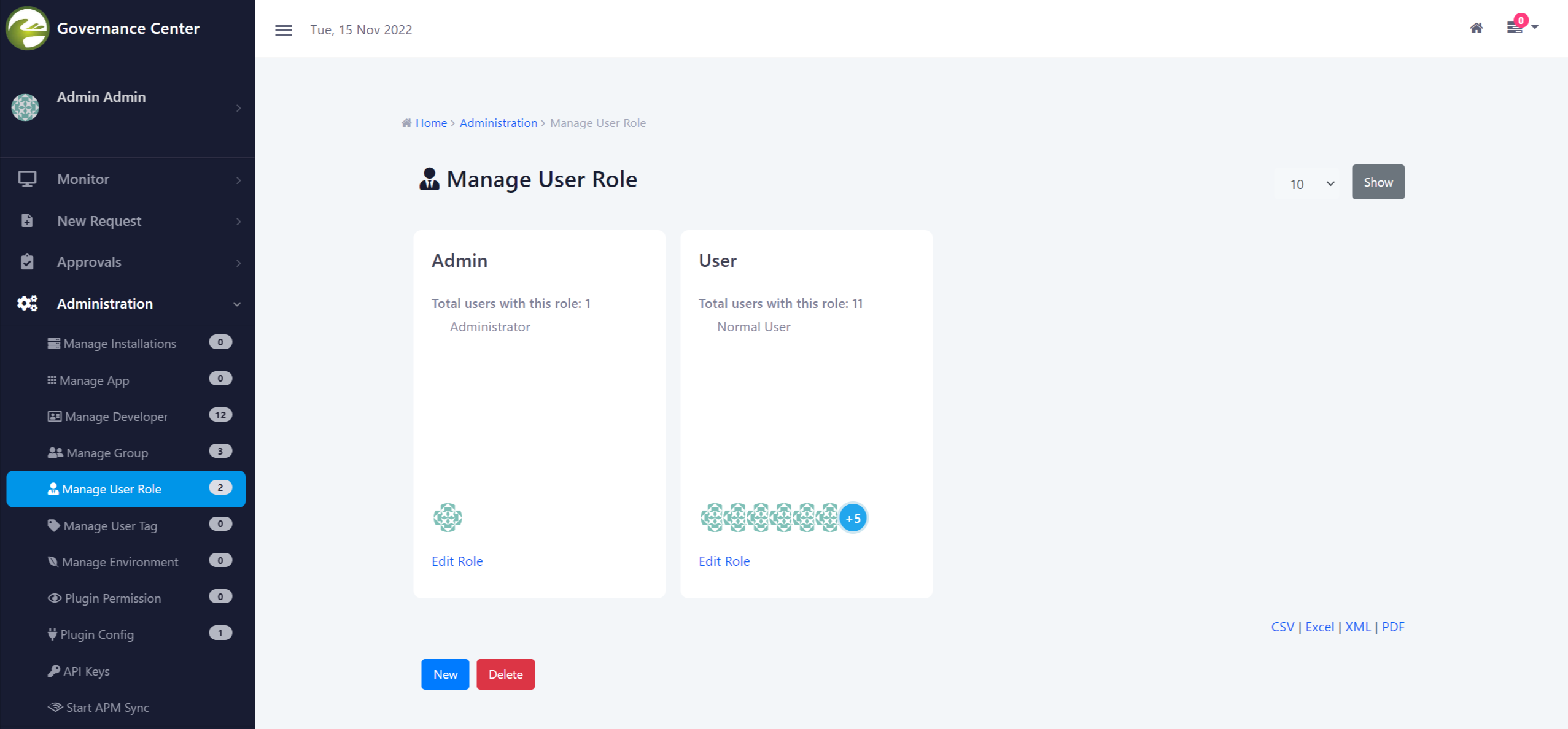Viewport: 1568px width, 729px height.
Task: Open the notifications list icon
Action: (1515, 28)
